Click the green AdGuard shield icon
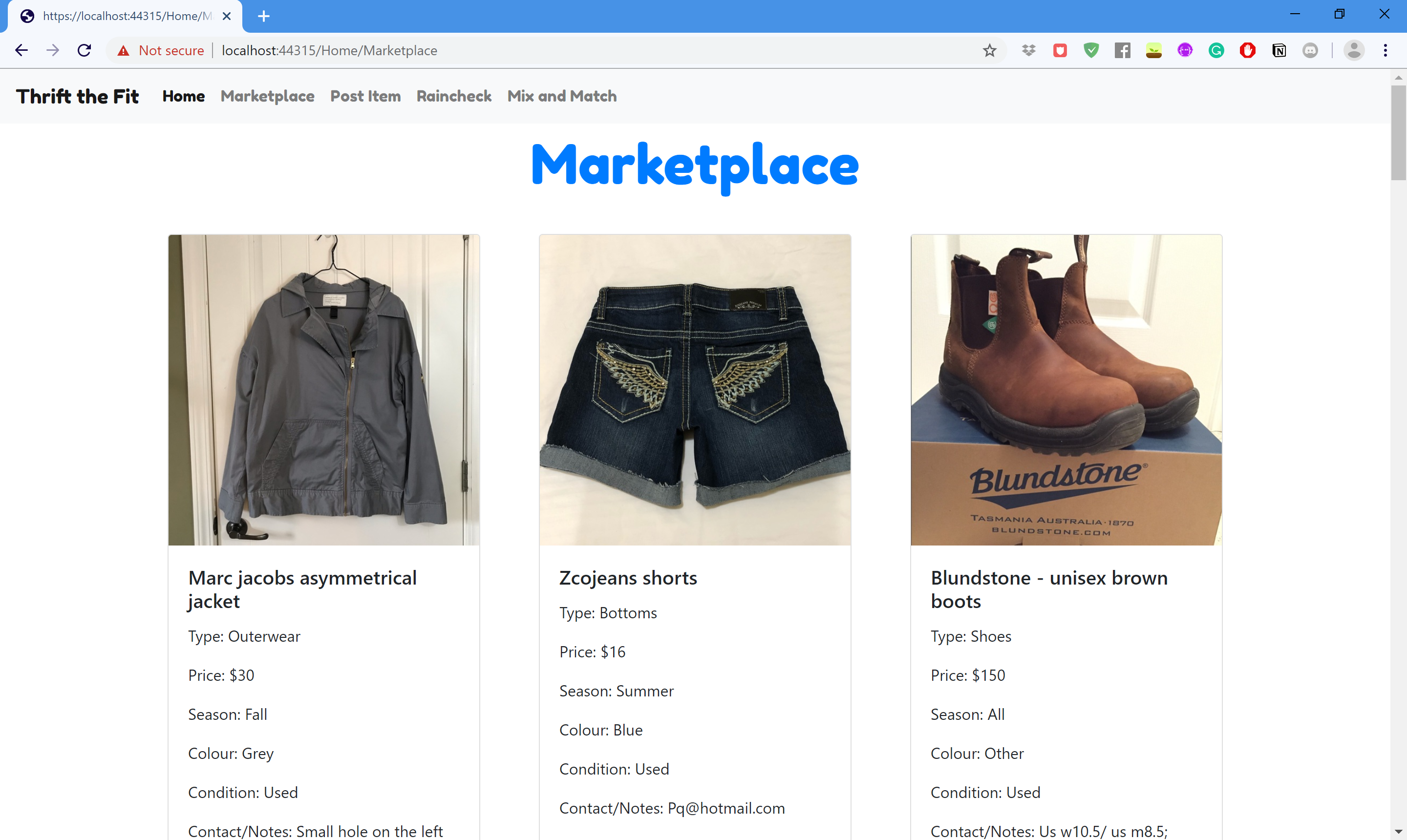This screenshot has height=840, width=1407. point(1091,50)
